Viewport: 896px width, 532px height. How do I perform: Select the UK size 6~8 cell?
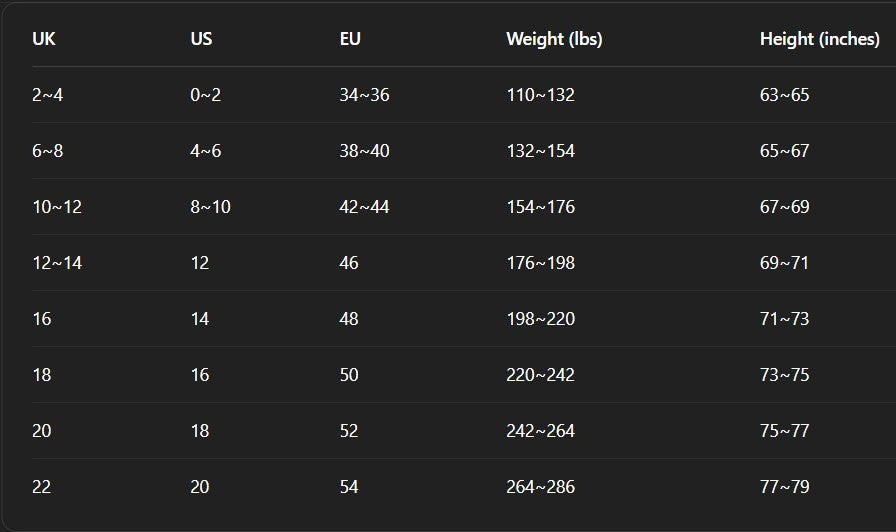[48, 151]
